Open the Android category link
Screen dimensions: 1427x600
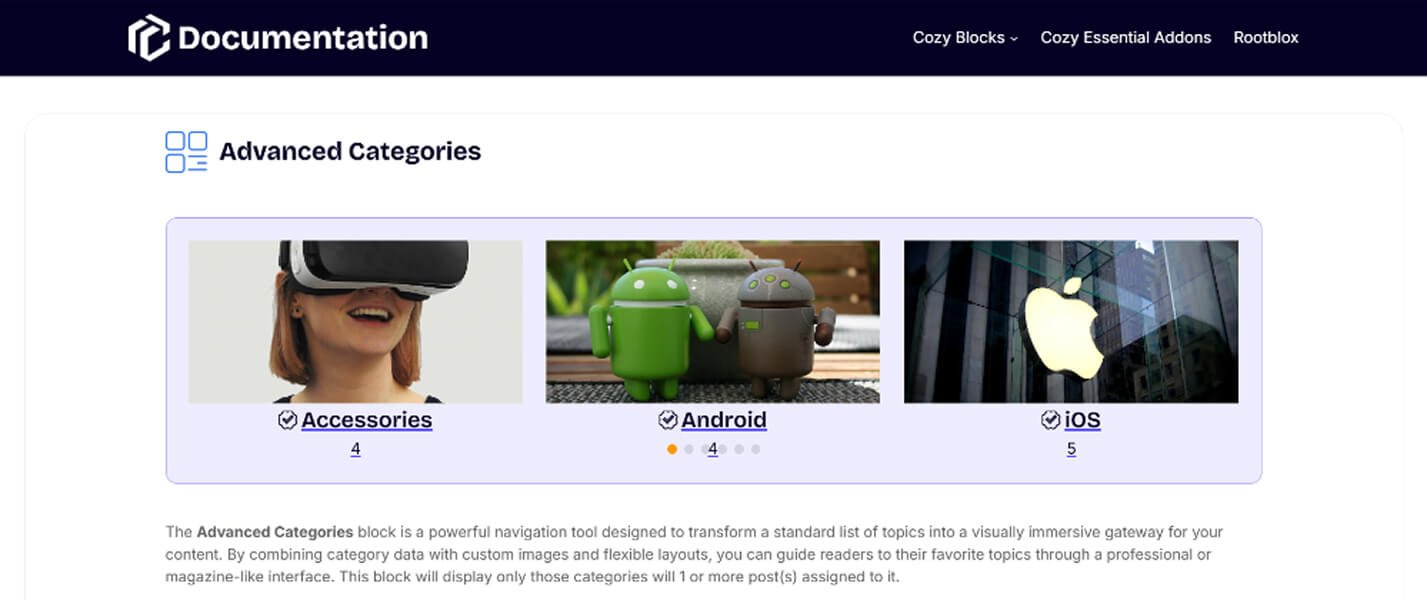point(724,420)
